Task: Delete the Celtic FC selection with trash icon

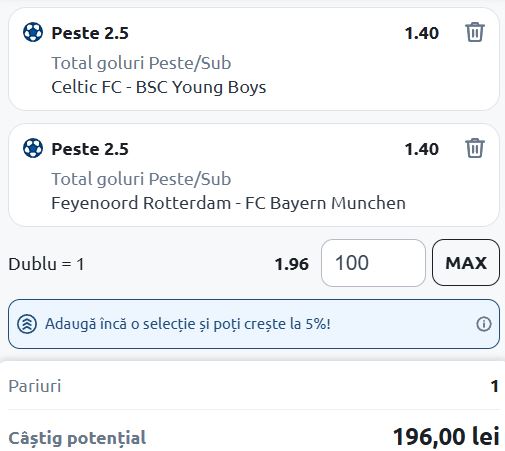Action: 475,32
